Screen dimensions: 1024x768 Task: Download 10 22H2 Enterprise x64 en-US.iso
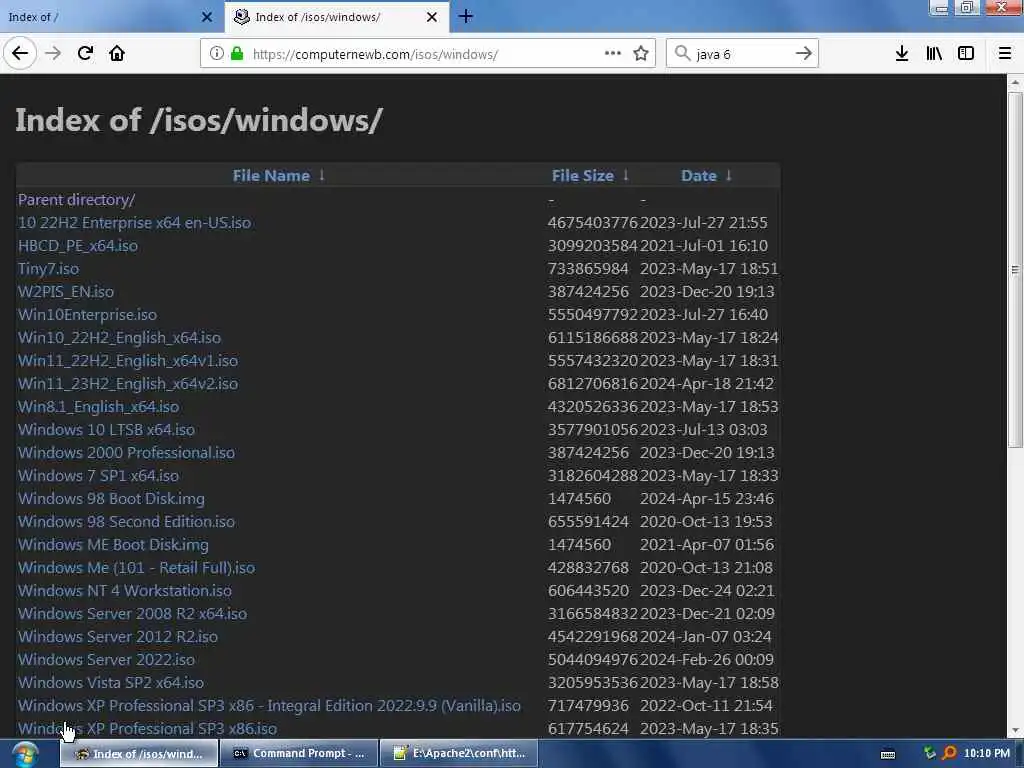tap(135, 223)
